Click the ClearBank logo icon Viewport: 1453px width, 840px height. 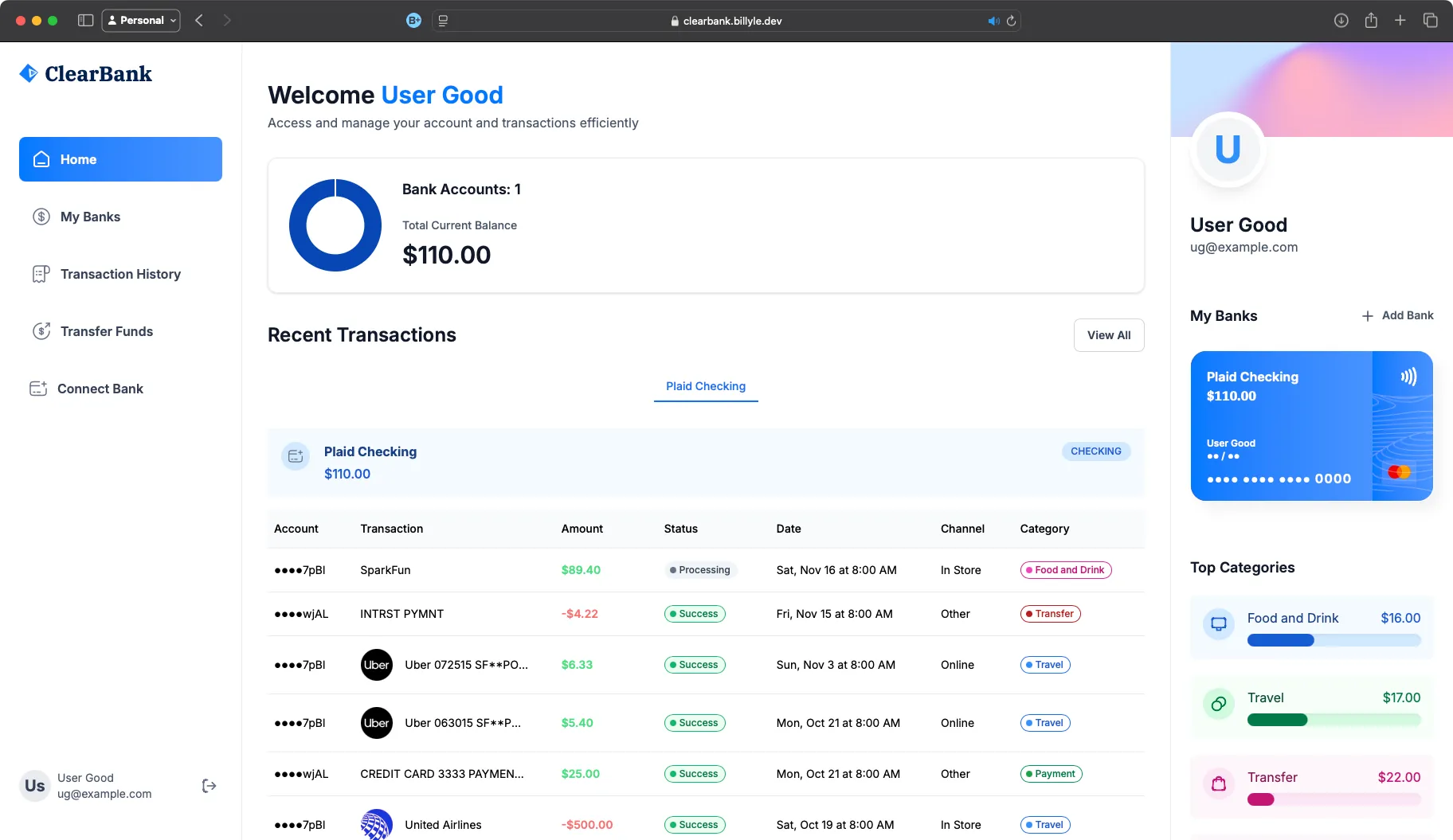point(29,72)
